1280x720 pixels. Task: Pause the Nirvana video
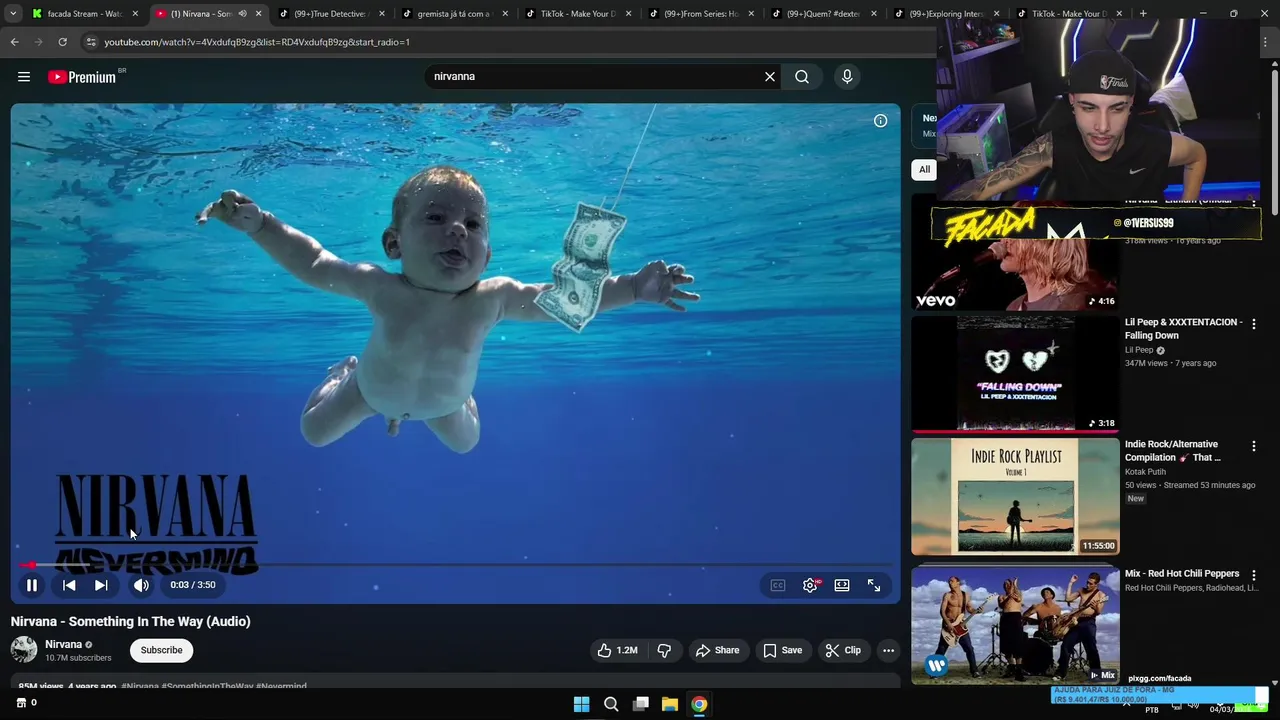coord(32,585)
